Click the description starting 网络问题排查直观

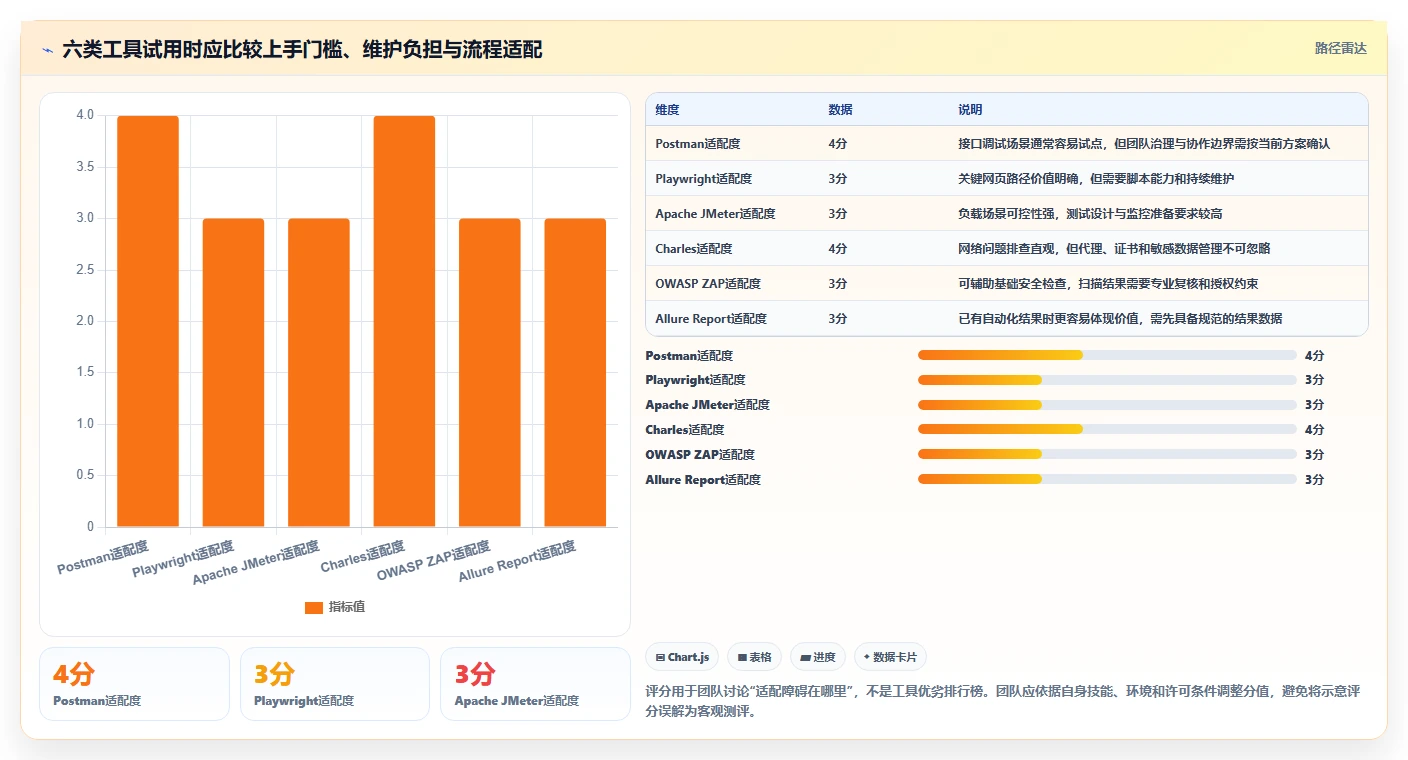[1114, 249]
